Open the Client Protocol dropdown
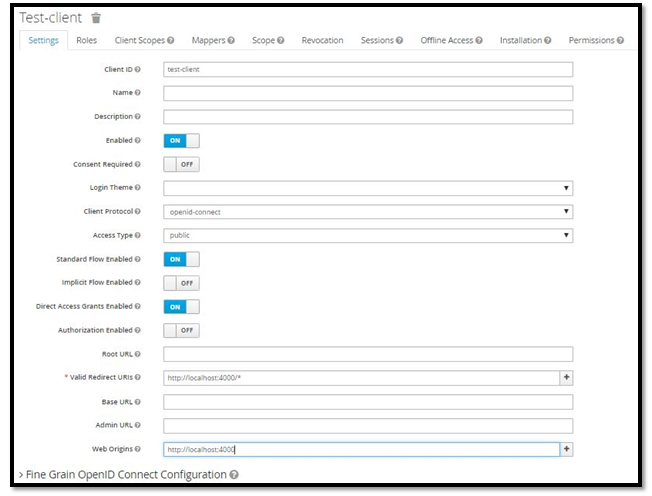652x496 pixels. coord(368,212)
